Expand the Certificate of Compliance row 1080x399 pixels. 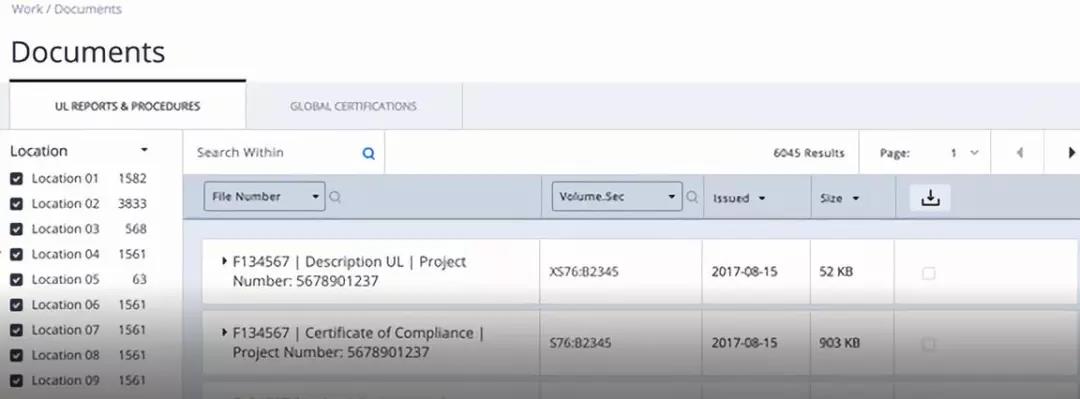pos(225,332)
